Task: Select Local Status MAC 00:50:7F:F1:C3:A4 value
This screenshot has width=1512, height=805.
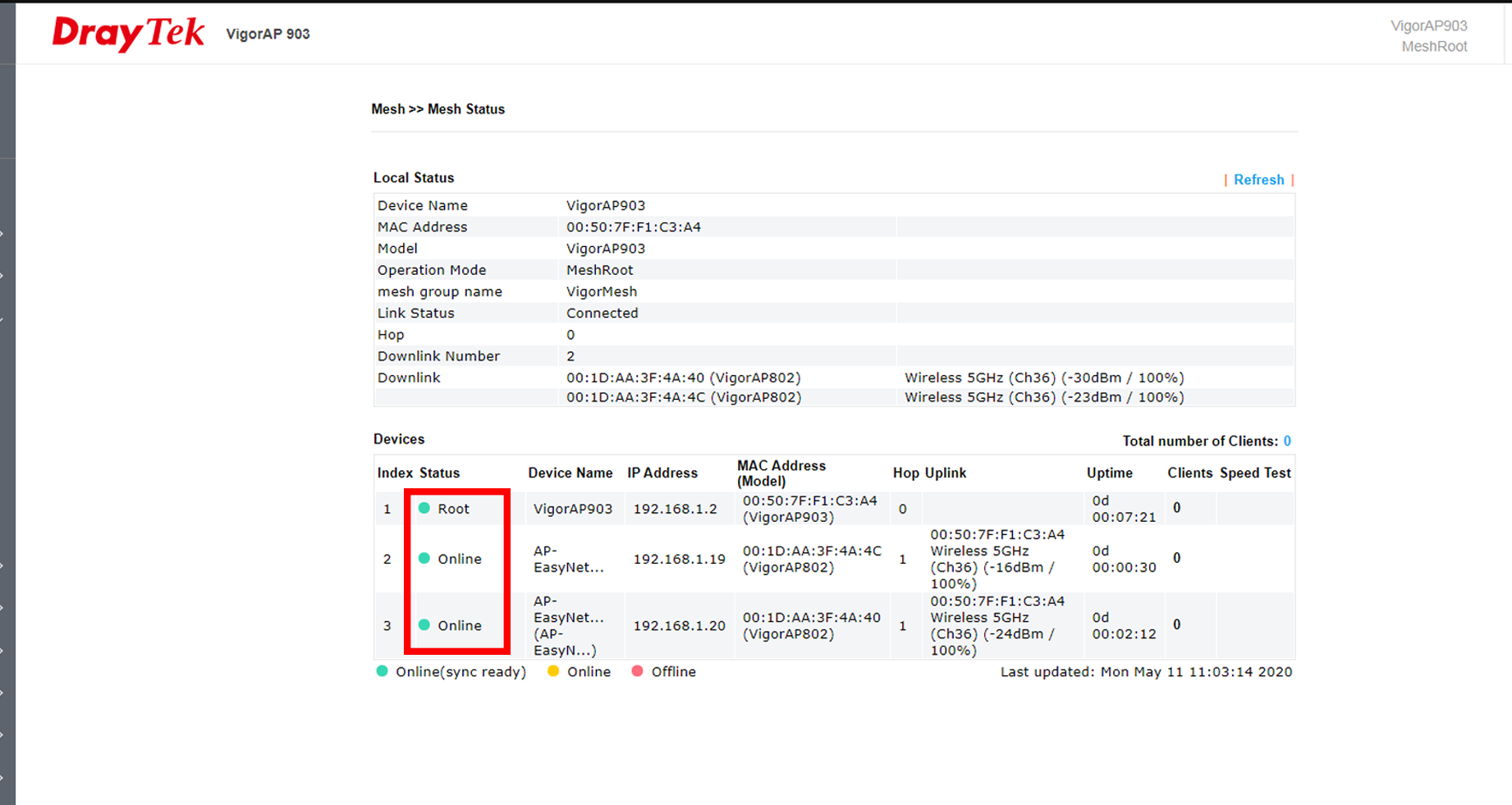Action: point(634,227)
